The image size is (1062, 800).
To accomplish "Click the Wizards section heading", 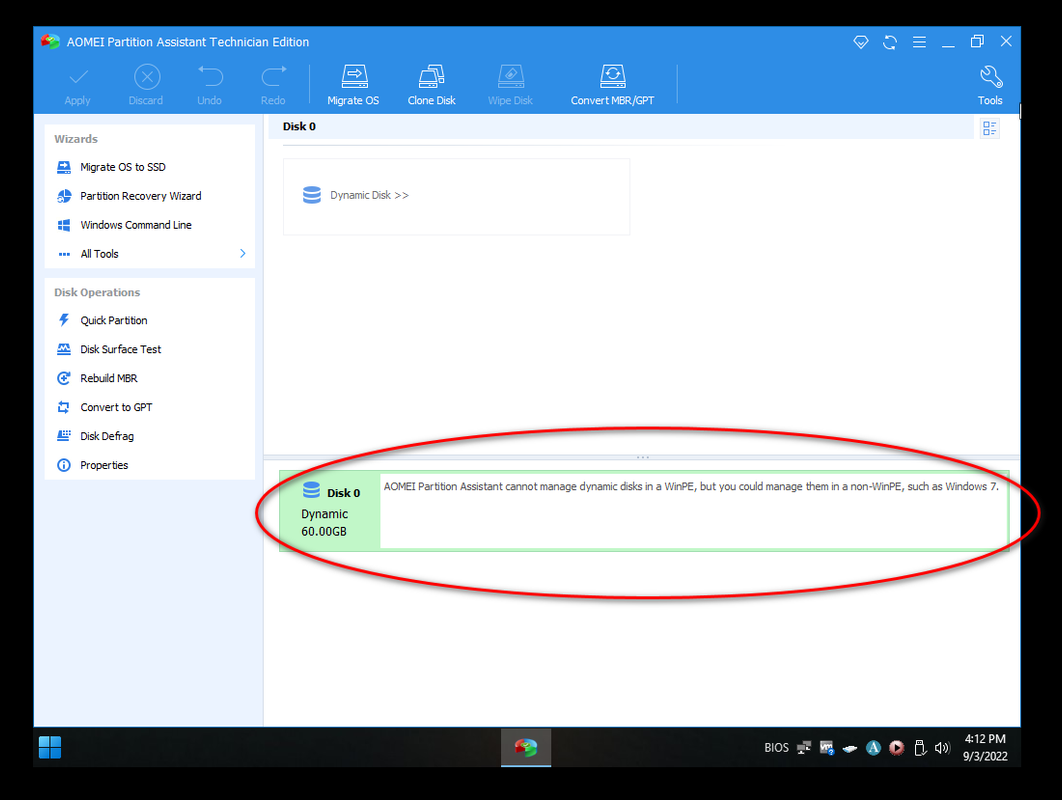I will 76,139.
